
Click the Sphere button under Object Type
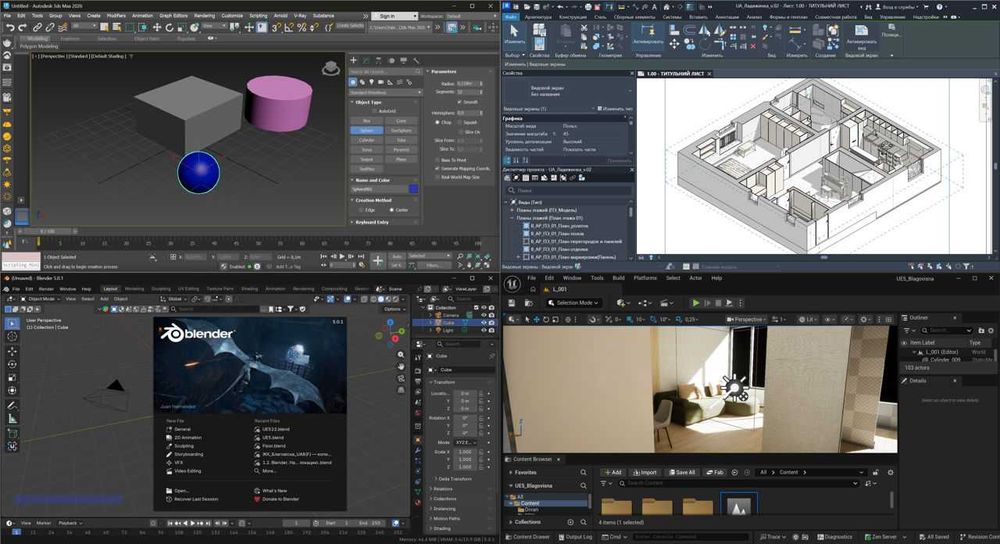tap(367, 130)
